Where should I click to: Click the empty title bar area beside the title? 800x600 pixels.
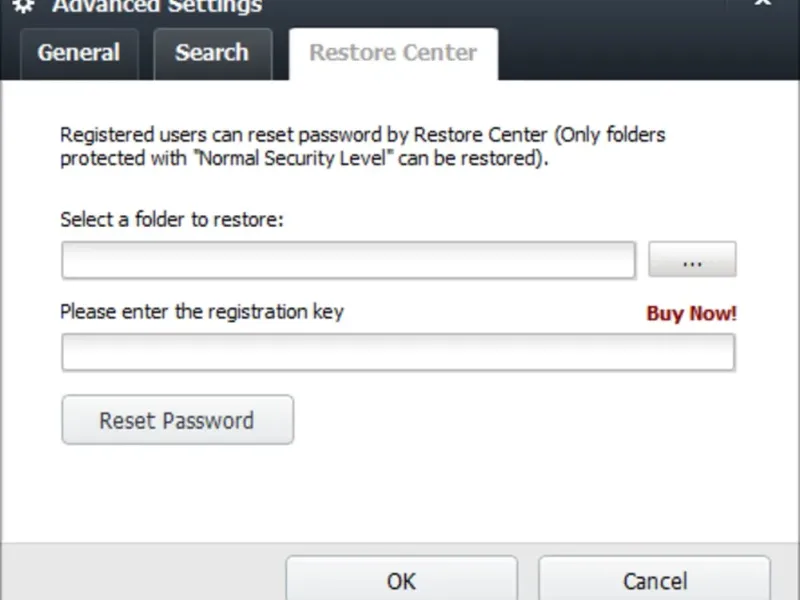tap(500, 8)
